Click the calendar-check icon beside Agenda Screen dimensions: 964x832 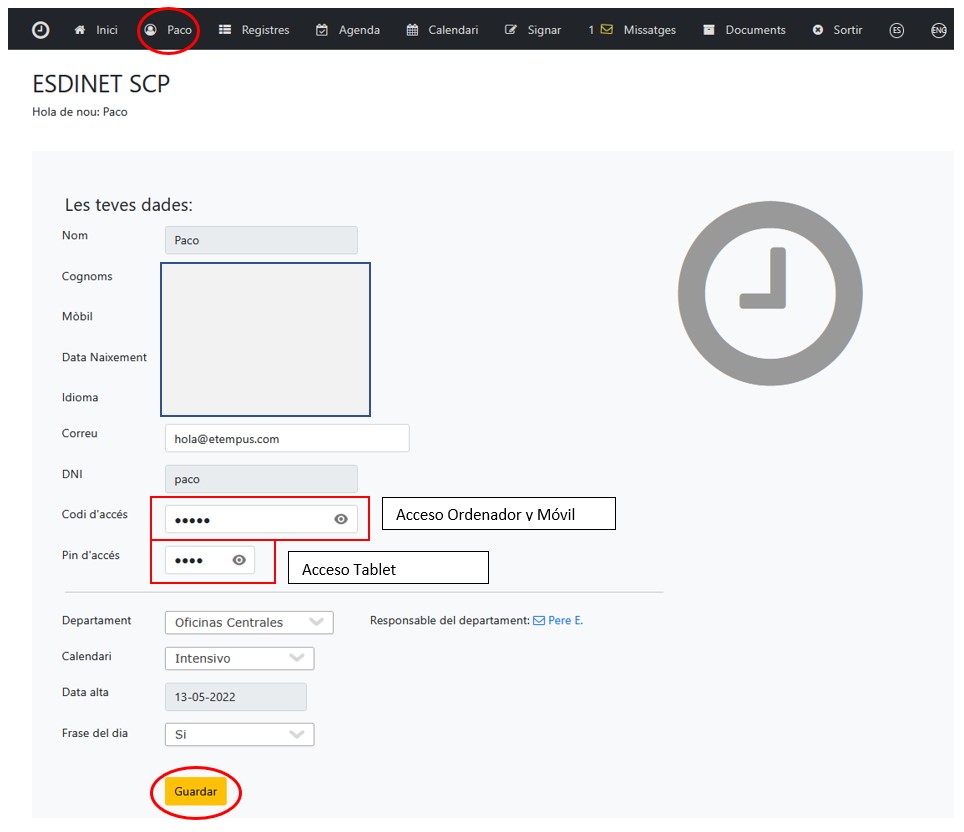pyautogui.click(x=322, y=30)
